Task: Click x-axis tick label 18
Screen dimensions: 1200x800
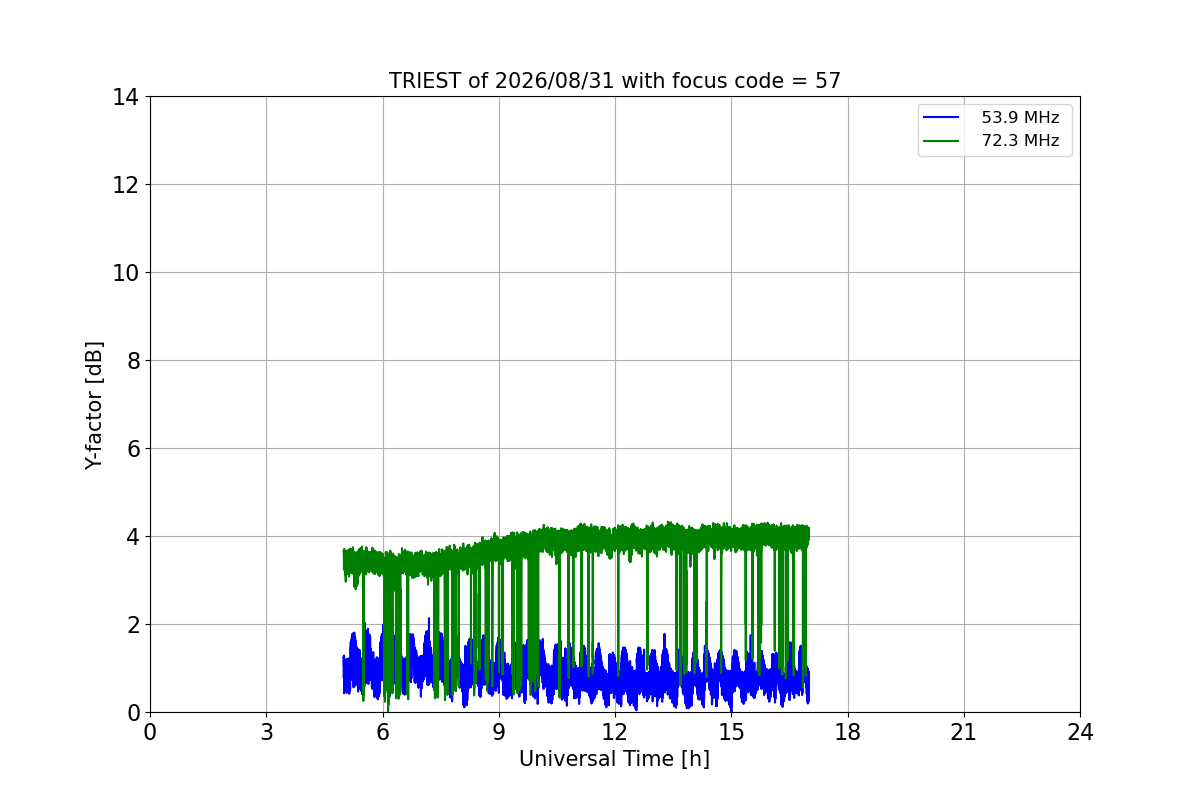Action: tap(847, 732)
